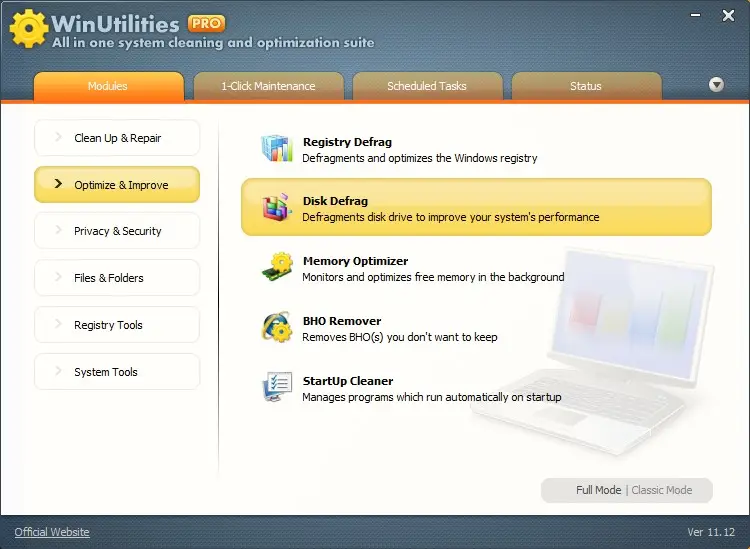The width and height of the screenshot is (750, 549).
Task: Click chevron beside Optimize & Improve
Action: pos(58,184)
